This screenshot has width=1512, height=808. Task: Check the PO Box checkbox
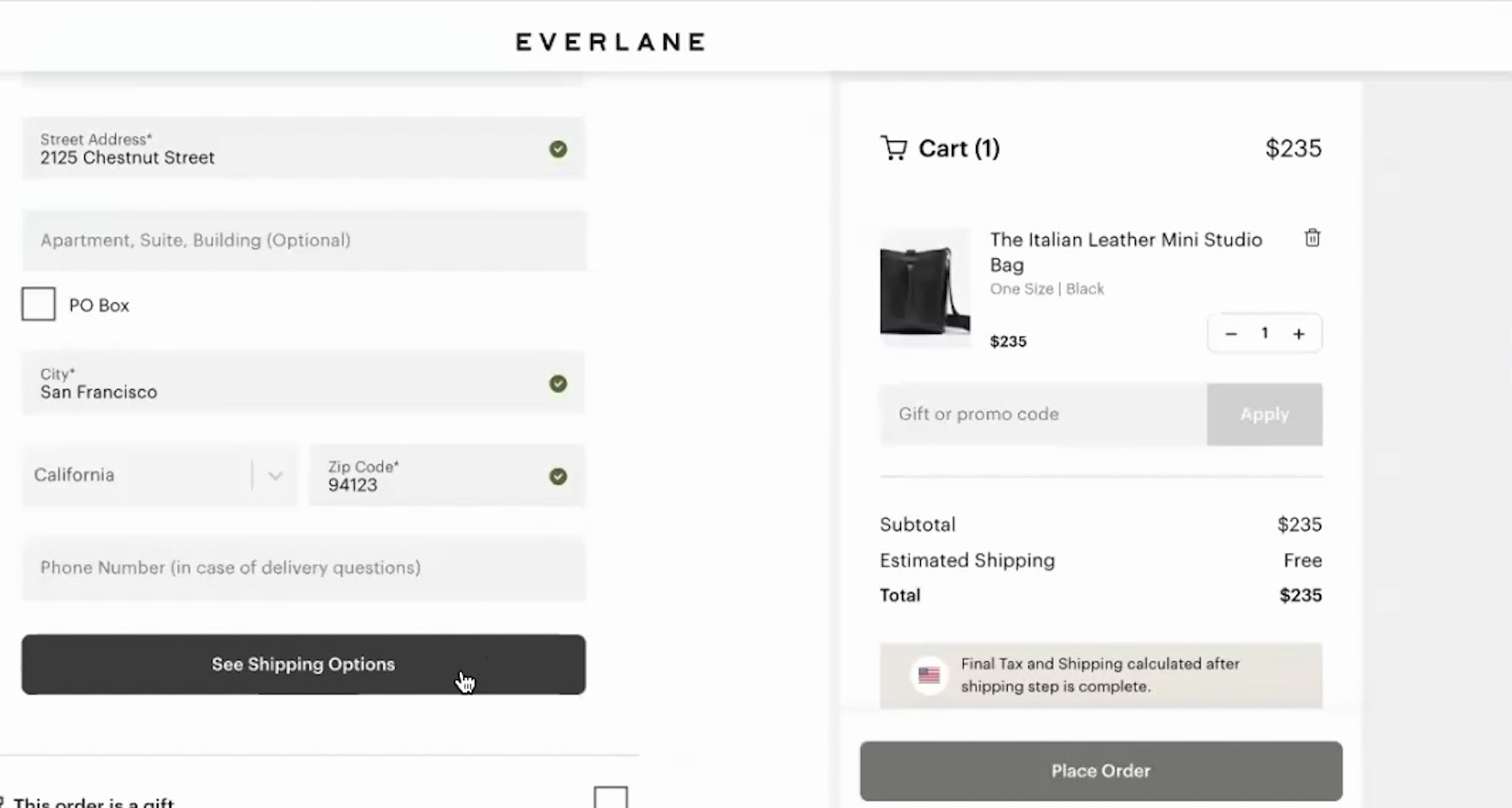pos(39,305)
